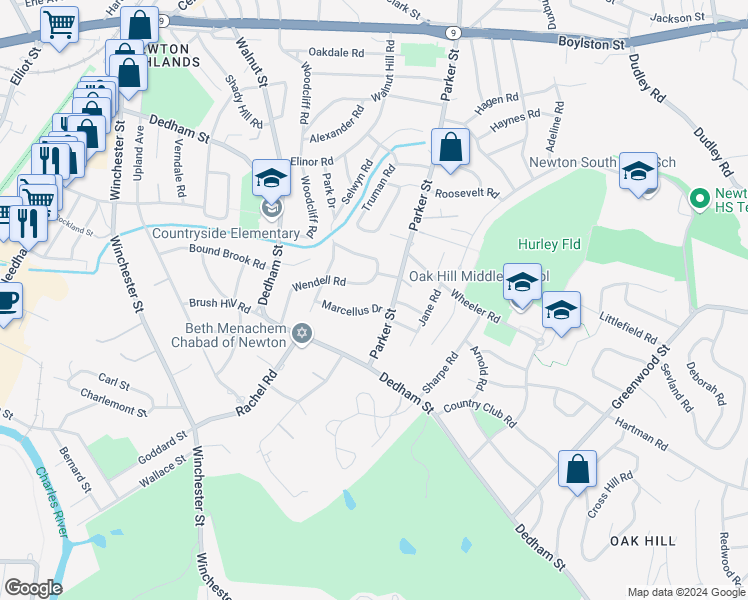Select the green Newton HS location pin

tap(699, 198)
